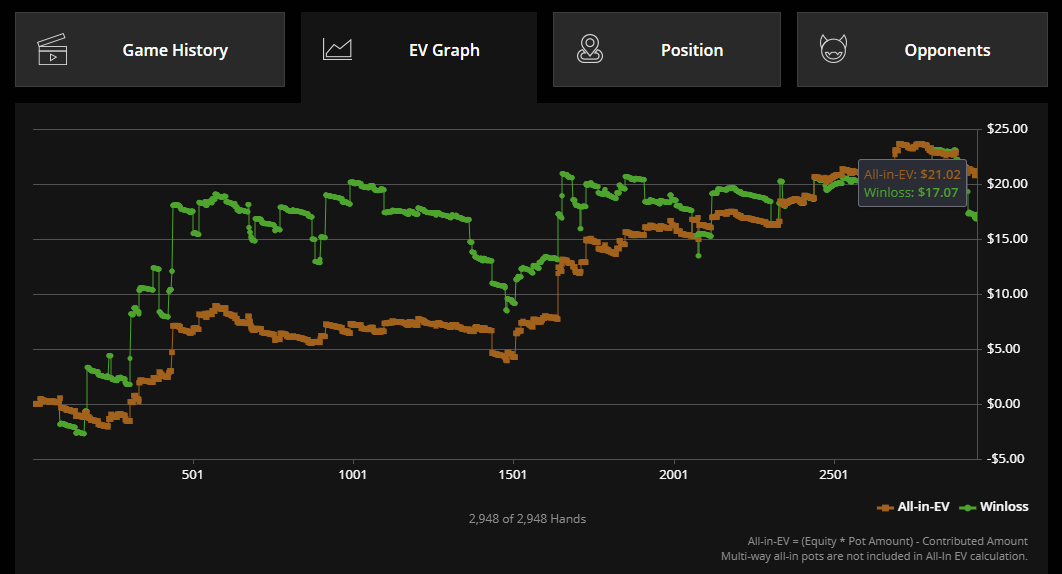Click the 1501 x-axis label
The width and height of the screenshot is (1062, 574).
(x=513, y=475)
